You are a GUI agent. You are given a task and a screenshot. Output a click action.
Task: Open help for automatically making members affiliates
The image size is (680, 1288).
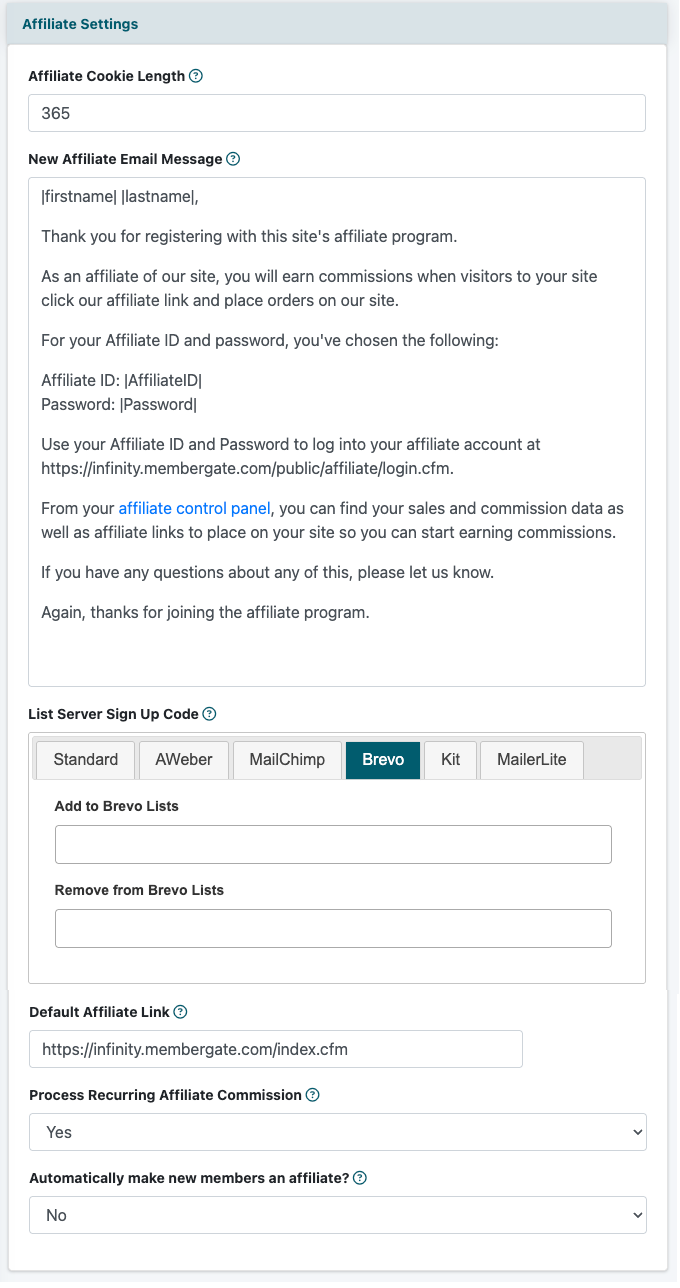(x=360, y=1178)
